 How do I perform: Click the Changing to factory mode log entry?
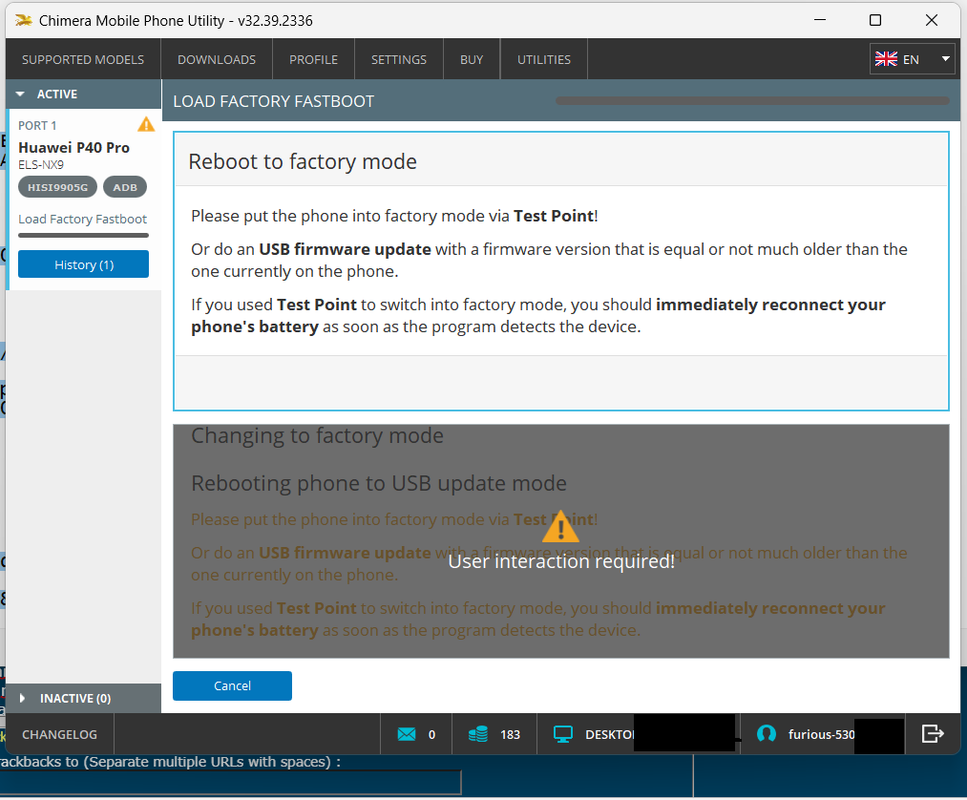tap(317, 435)
